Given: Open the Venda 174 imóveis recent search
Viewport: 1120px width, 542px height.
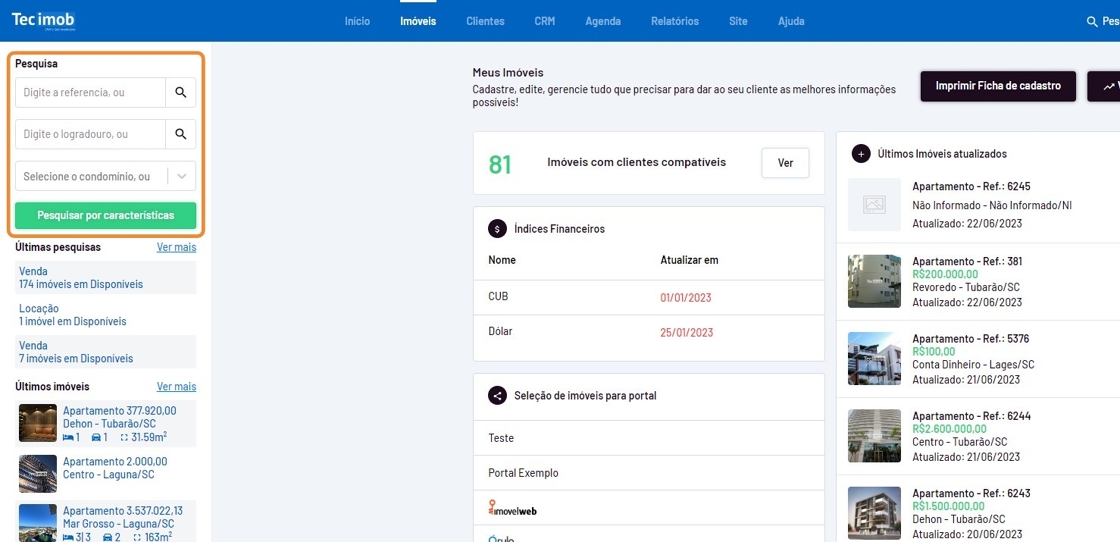Looking at the screenshot, I should (80, 278).
